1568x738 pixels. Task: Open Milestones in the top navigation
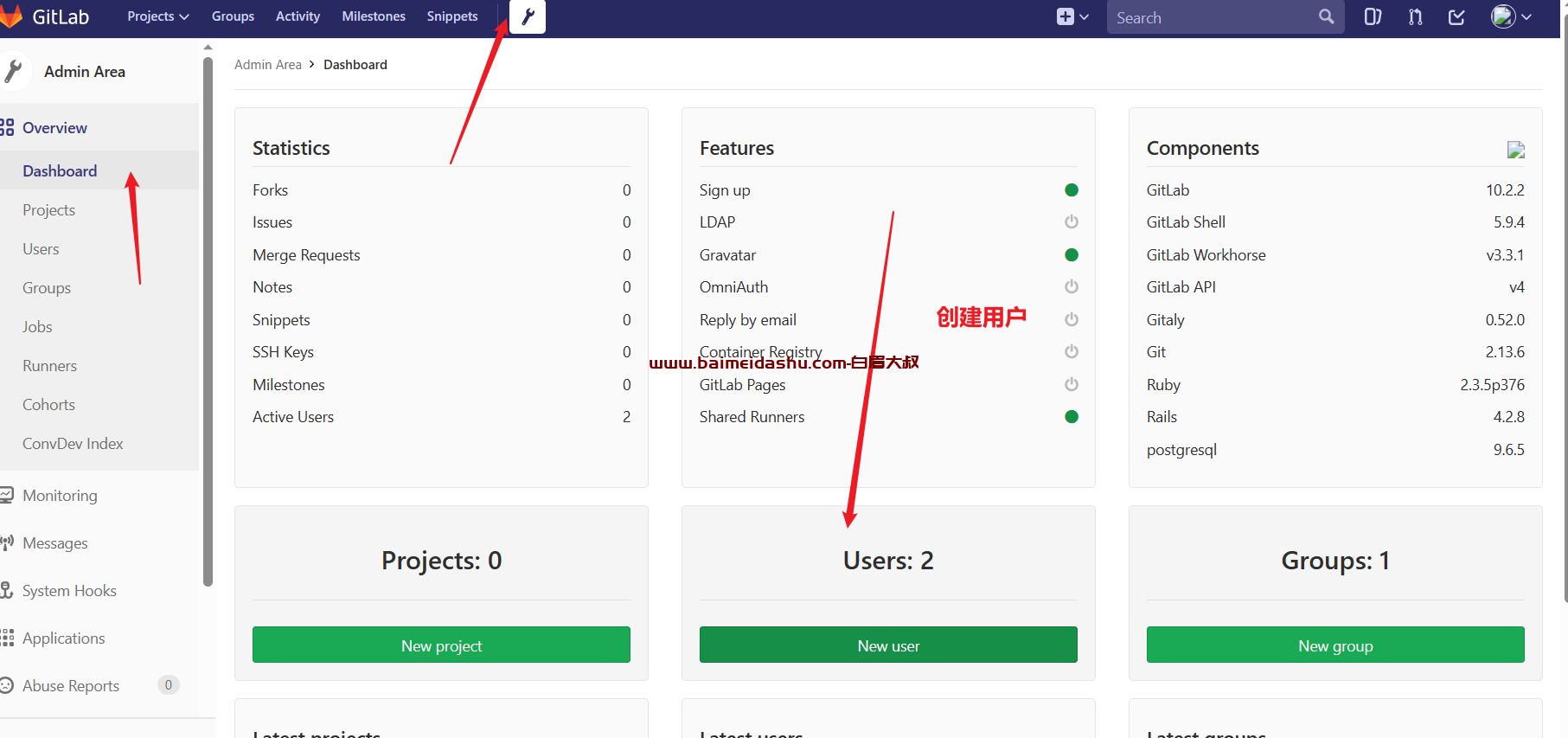(x=374, y=16)
